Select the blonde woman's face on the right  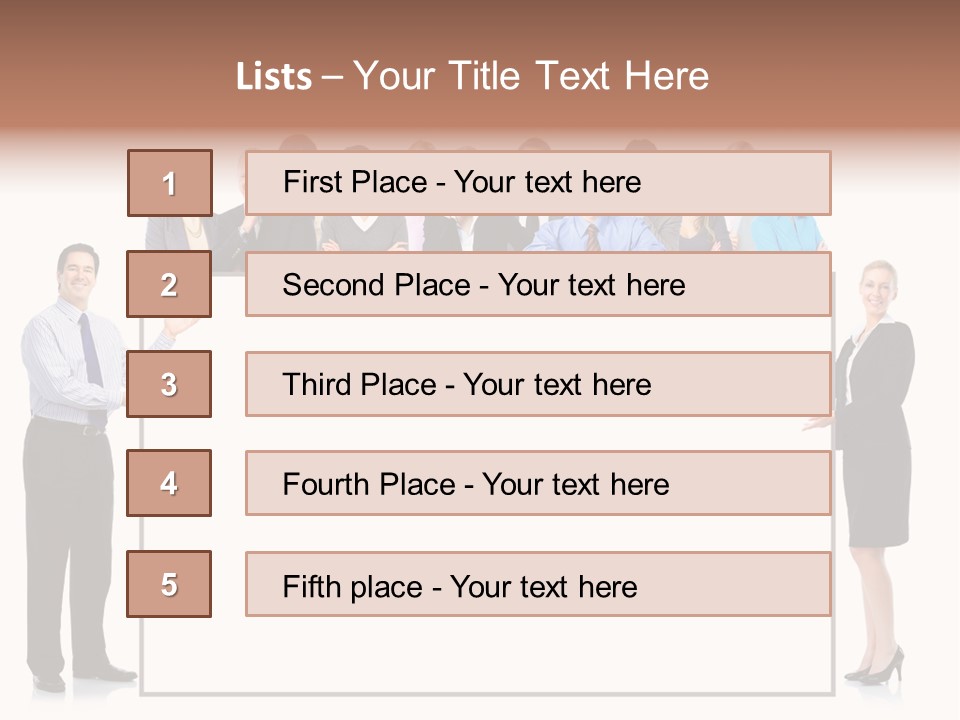pyautogui.click(x=876, y=287)
